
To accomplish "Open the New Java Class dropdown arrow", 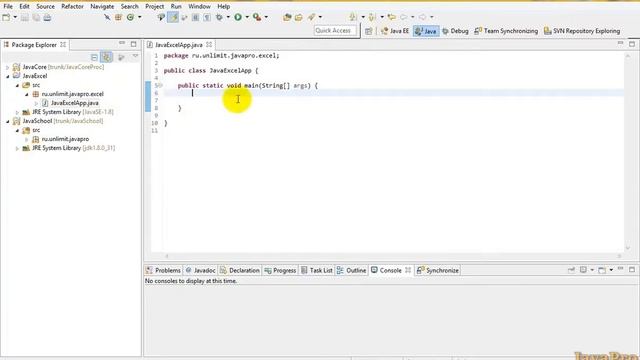I will (140, 18).
